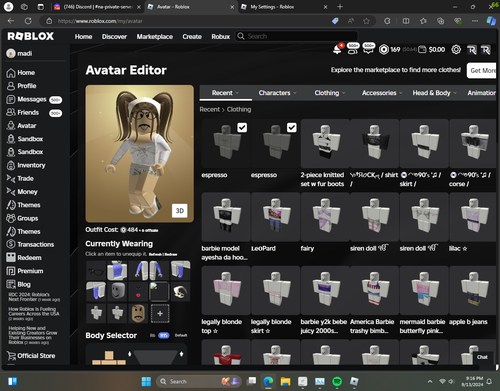Open the Spotify icon in the taskbar
The width and height of the screenshot is (500, 391).
point(337,381)
